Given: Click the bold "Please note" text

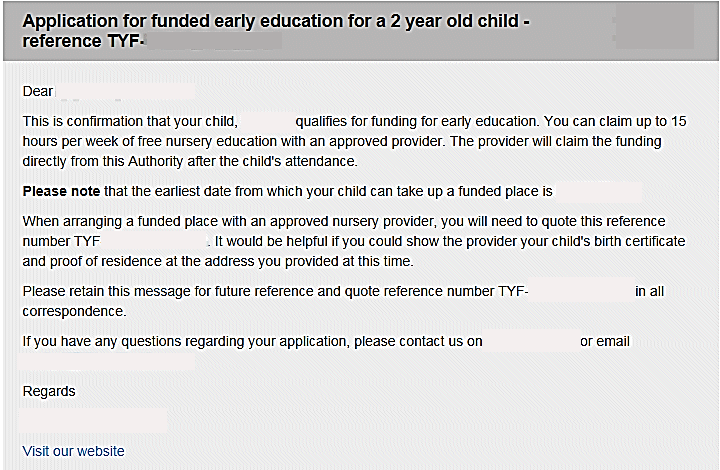Looking at the screenshot, I should pos(61,191).
